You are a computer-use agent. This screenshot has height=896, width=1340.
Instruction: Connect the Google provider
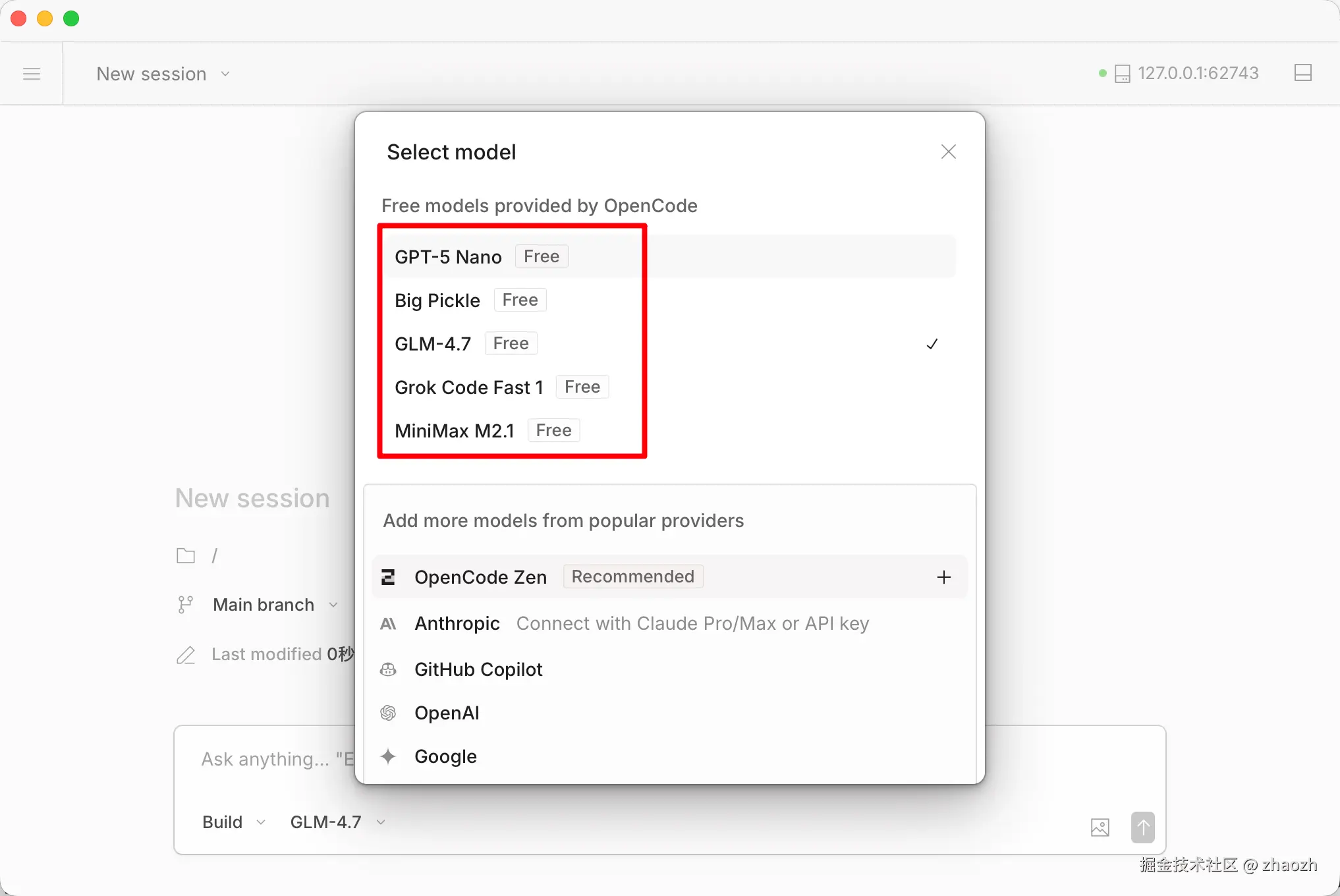[445, 756]
